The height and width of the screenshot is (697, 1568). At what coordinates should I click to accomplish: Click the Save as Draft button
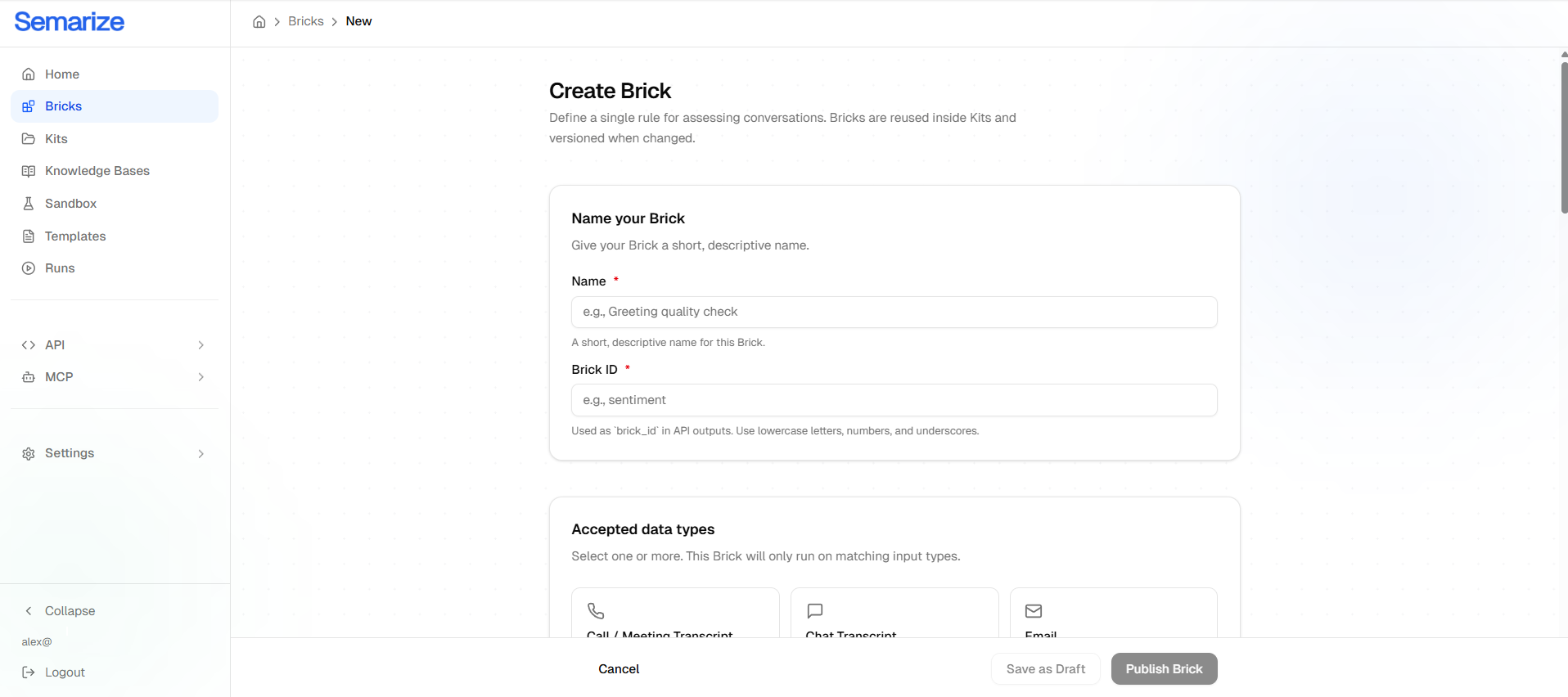(x=1045, y=669)
